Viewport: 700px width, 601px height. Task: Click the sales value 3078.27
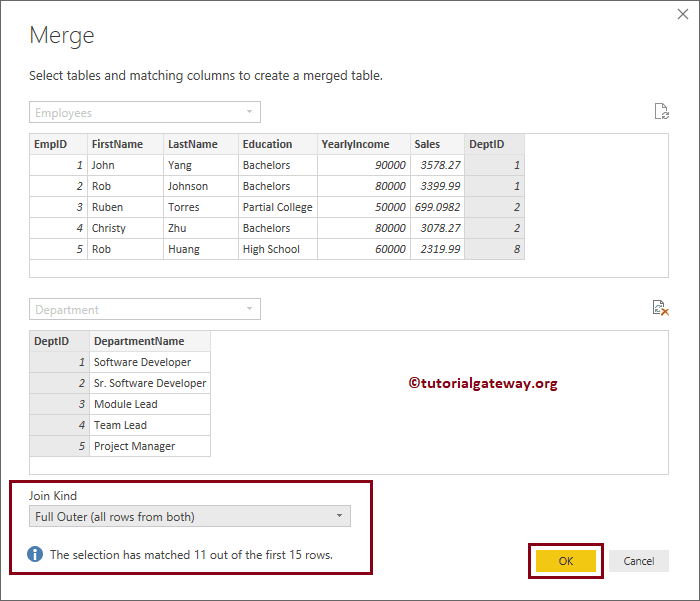pyautogui.click(x=437, y=228)
